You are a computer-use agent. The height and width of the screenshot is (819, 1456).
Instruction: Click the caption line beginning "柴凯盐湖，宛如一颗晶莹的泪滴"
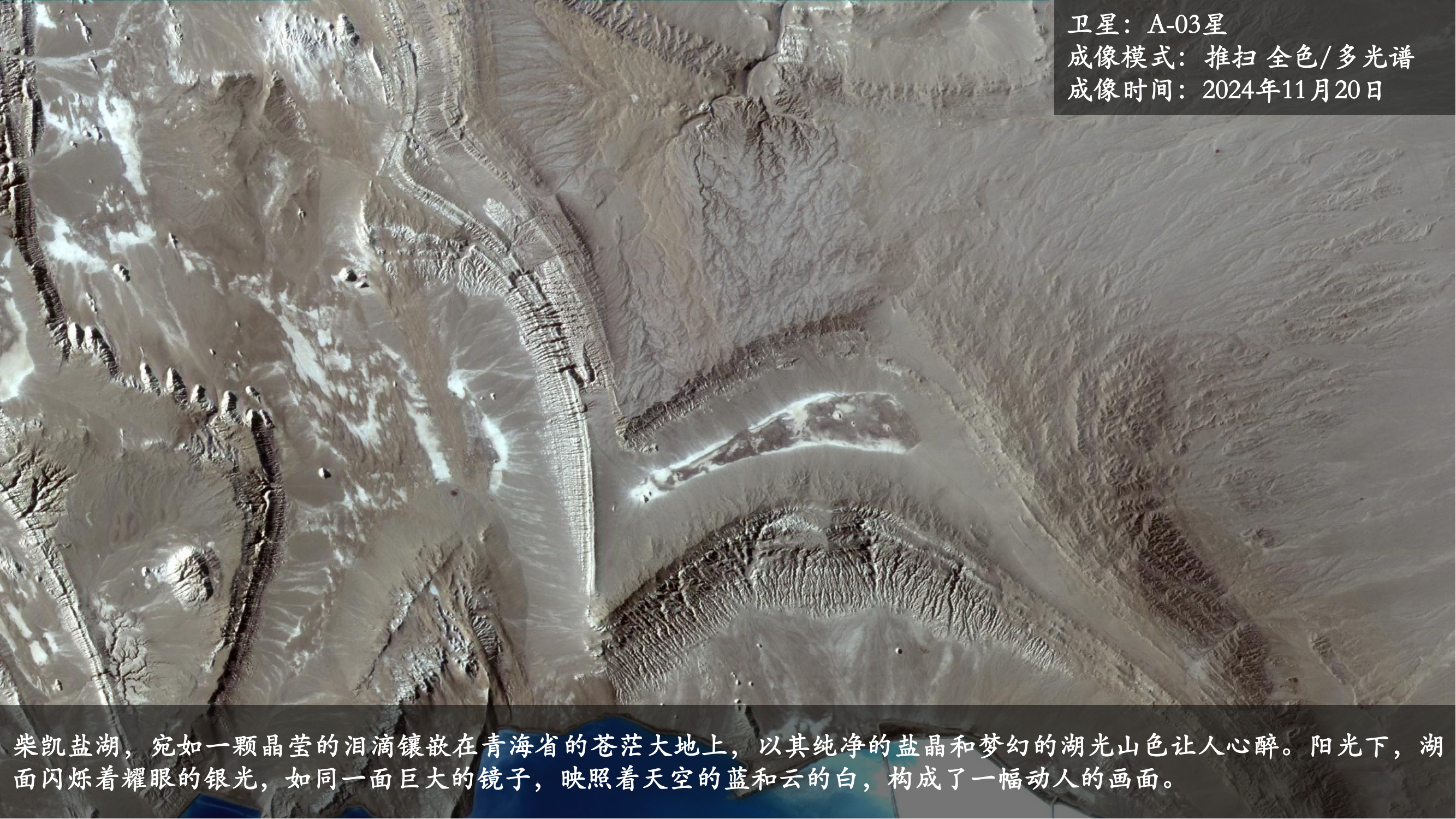tap(728, 746)
